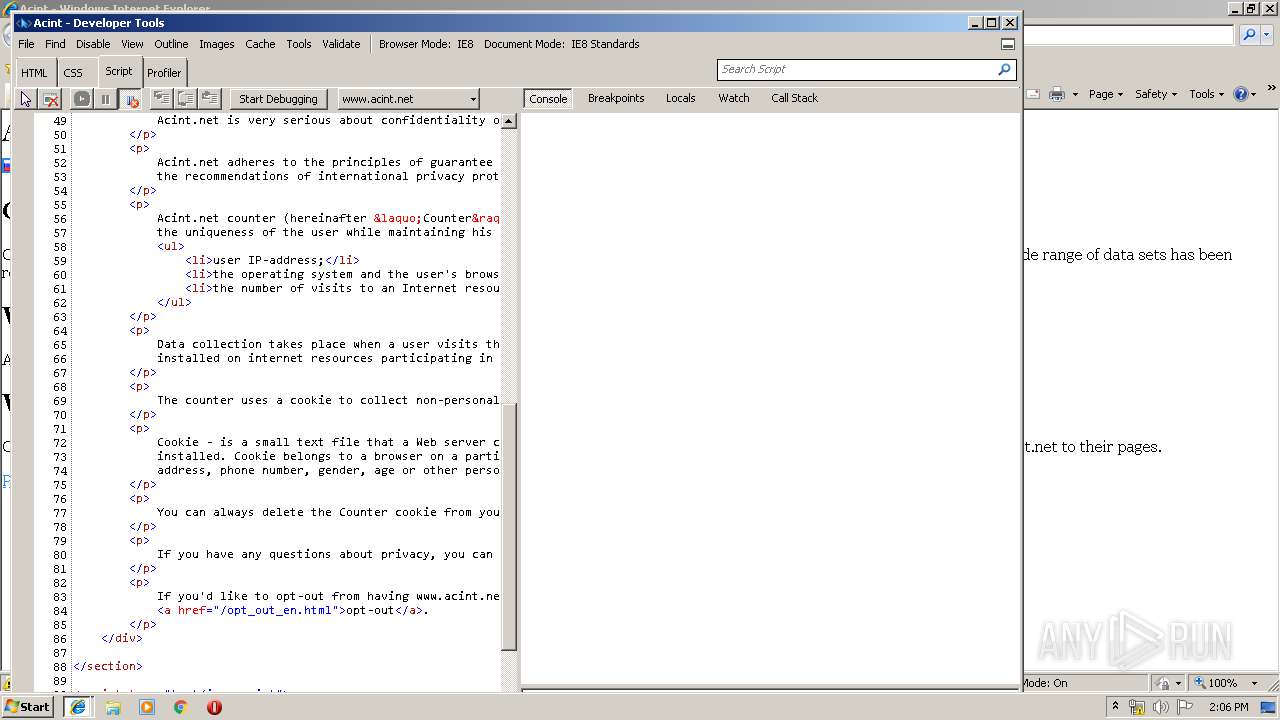Viewport: 1280px width, 720px height.
Task: Click the Windows Start button
Action: pos(28,707)
